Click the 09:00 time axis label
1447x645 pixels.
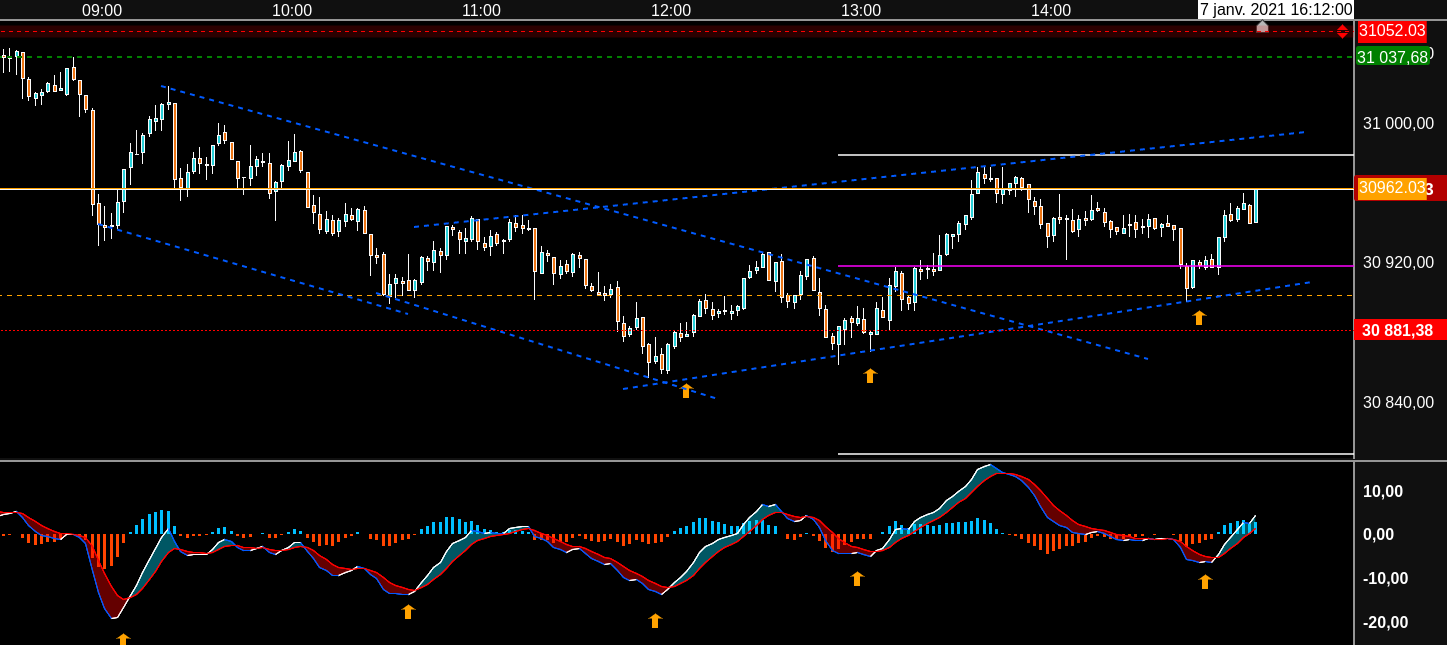point(102,10)
